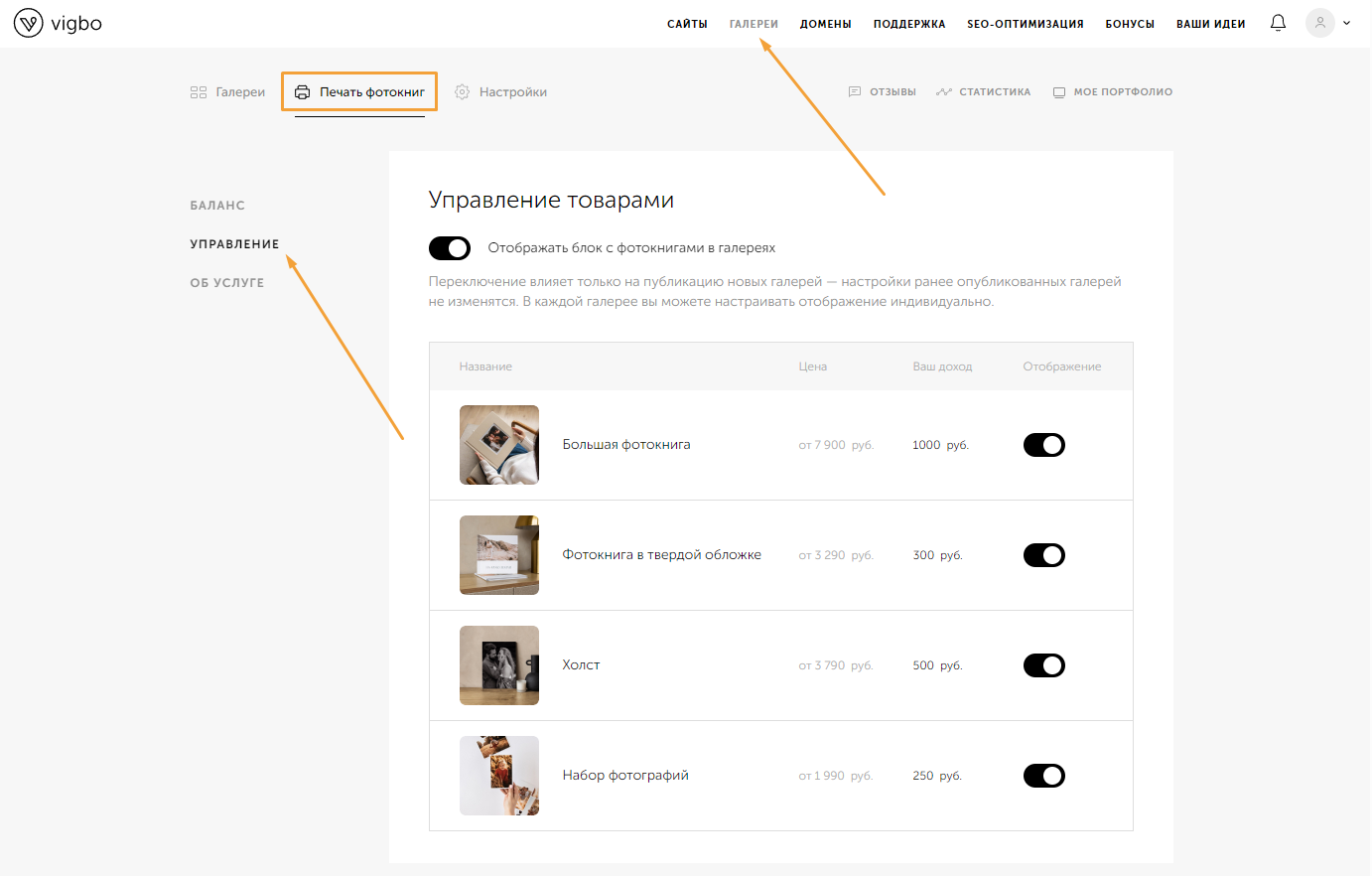
Task: Click the reviews speech-bubble icon
Action: tap(855, 92)
